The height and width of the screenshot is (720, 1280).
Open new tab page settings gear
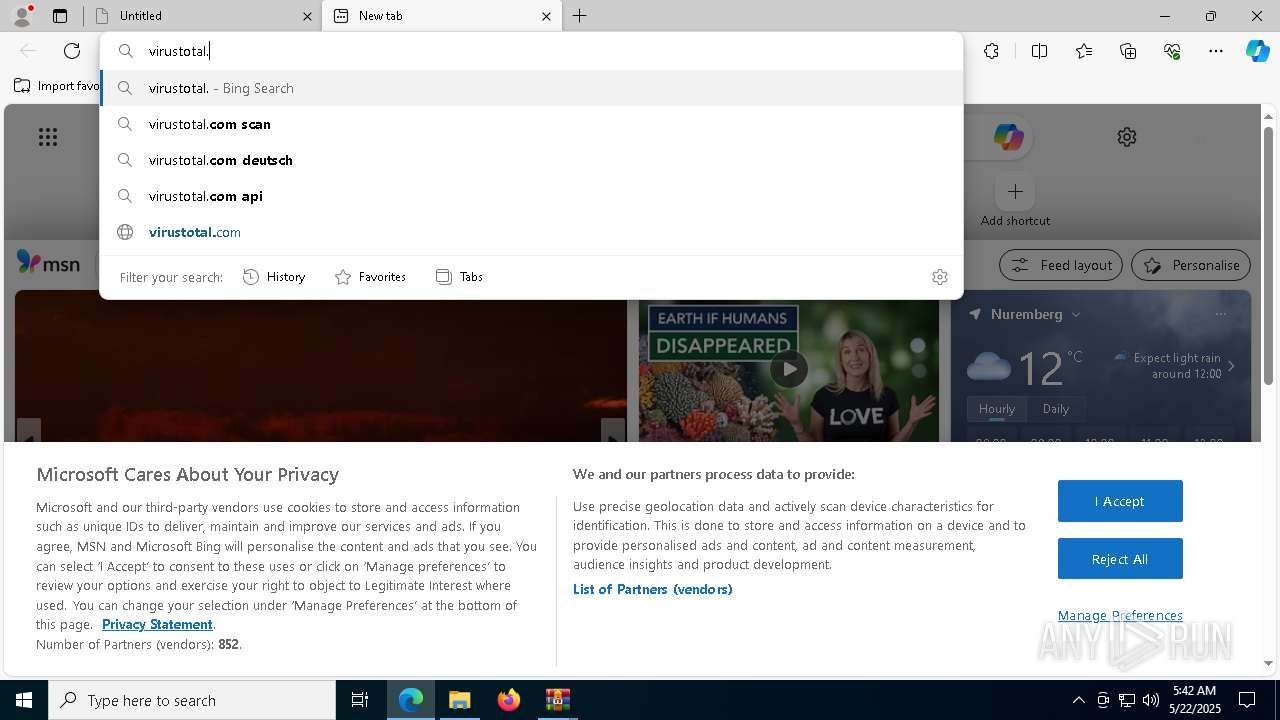[x=1127, y=137]
